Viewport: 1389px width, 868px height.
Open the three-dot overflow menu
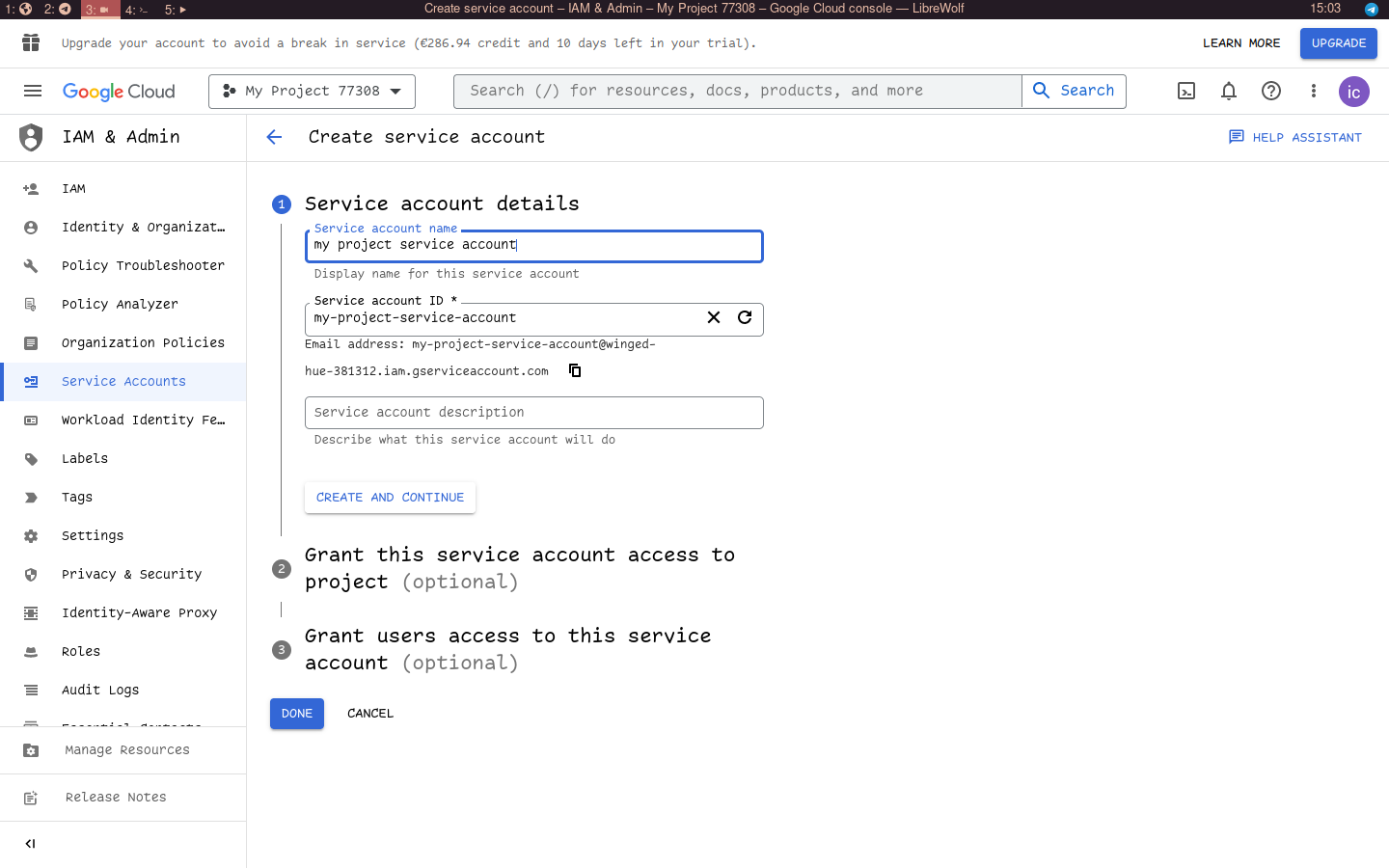[1313, 91]
